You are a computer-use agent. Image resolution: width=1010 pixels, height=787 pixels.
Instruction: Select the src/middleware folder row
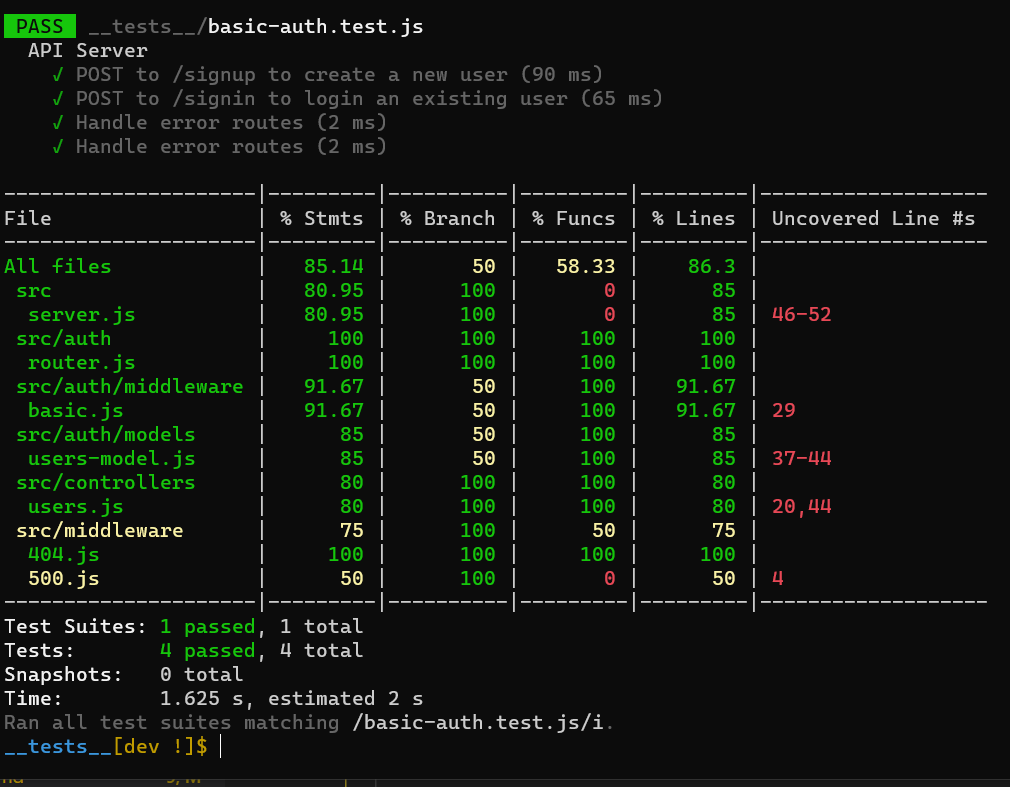tap(100, 531)
